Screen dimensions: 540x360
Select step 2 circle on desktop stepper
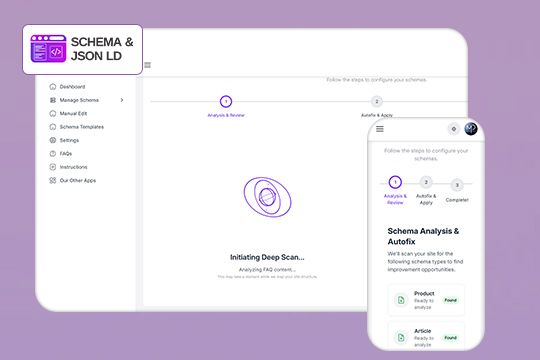pos(377,102)
